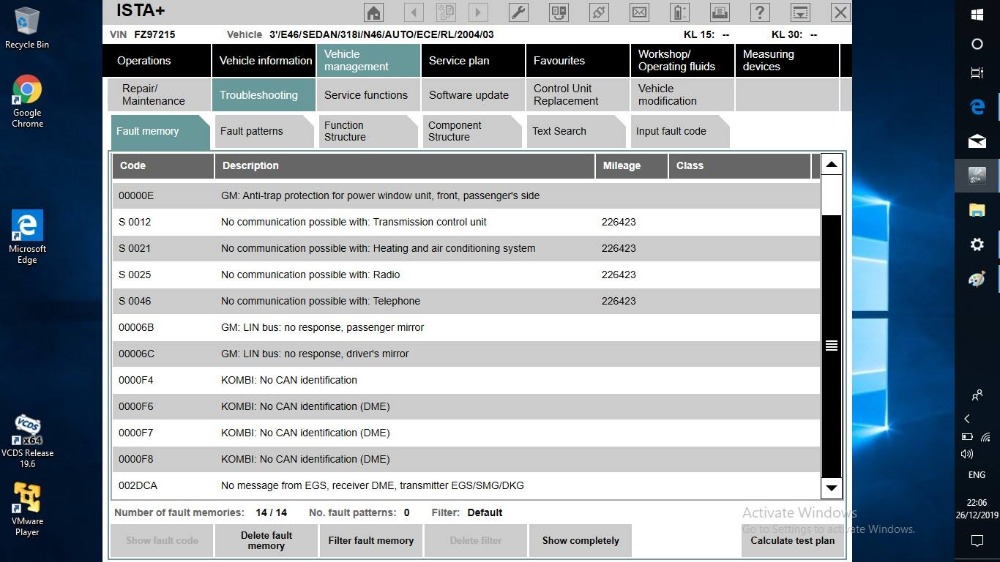Open Component Structure tab

pos(471,131)
